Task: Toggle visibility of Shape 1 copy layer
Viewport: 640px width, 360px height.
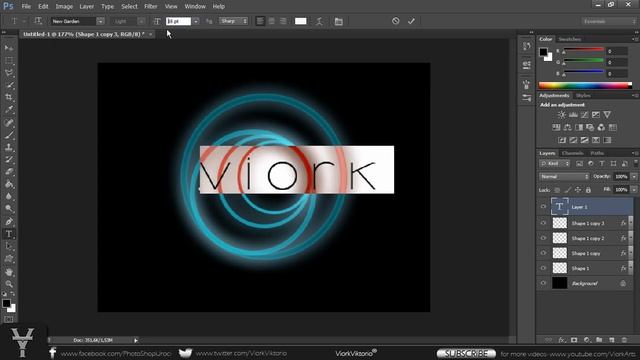Action: coord(543,253)
